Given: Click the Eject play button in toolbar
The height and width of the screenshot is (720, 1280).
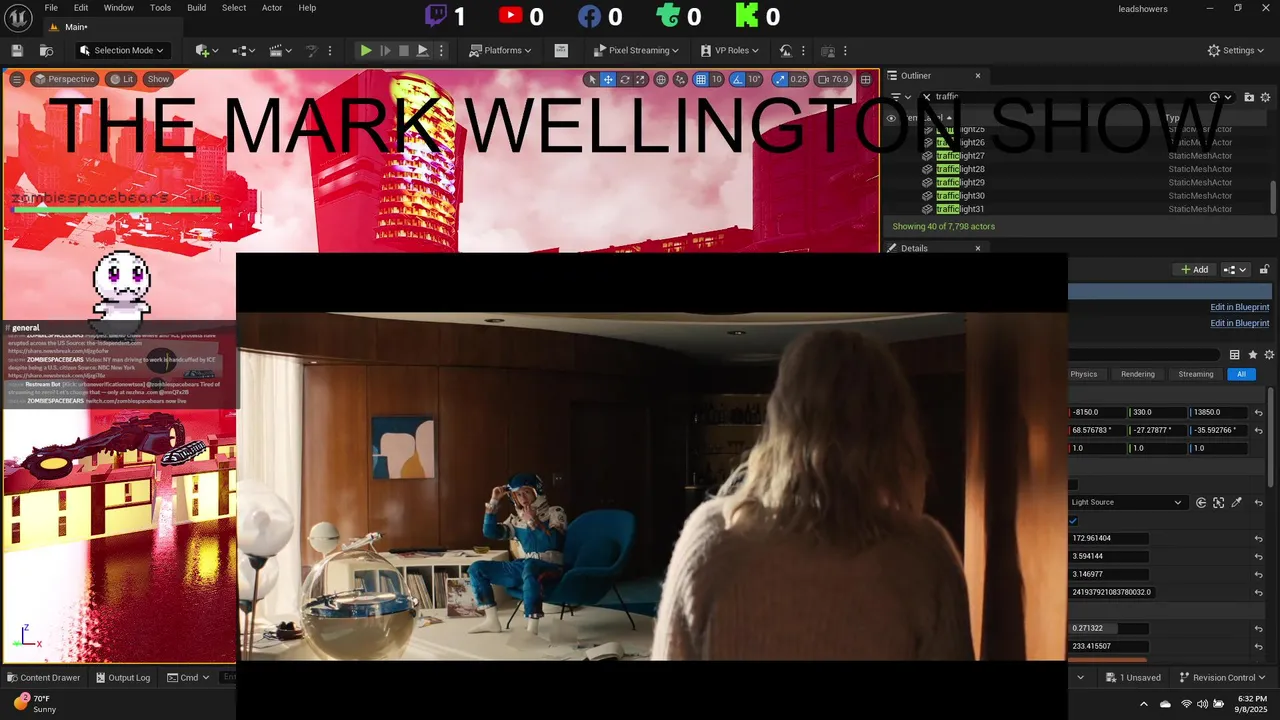Looking at the screenshot, I should click(423, 50).
